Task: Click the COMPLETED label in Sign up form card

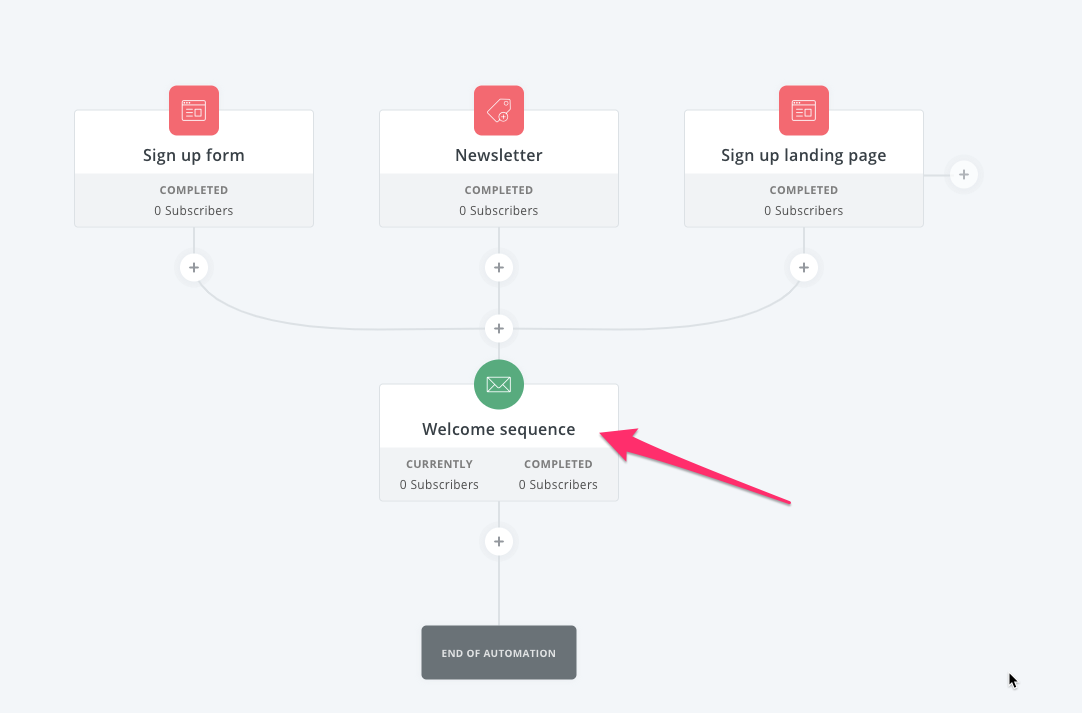Action: pos(194,190)
